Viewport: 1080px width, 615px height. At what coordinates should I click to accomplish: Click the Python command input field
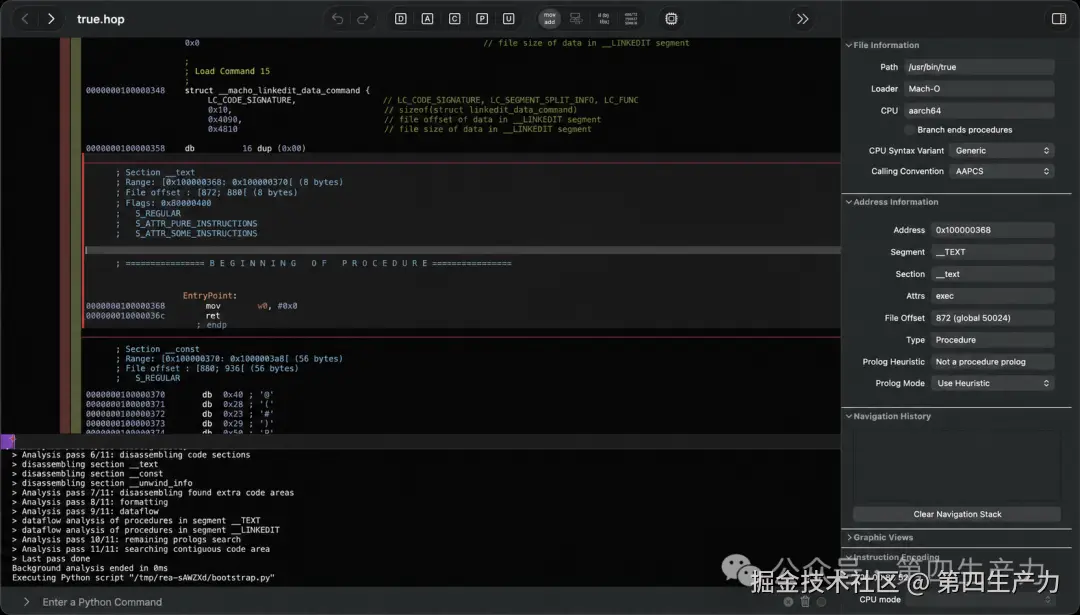[x=406, y=602]
